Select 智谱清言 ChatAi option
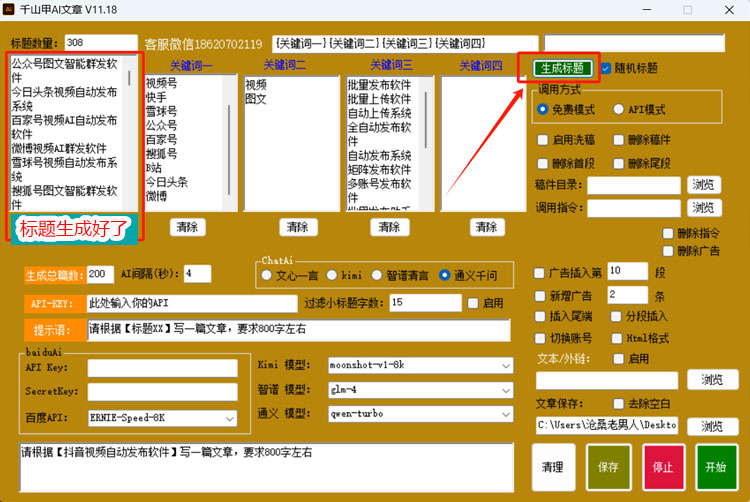Screen dimensions: 750x502 point(377,275)
